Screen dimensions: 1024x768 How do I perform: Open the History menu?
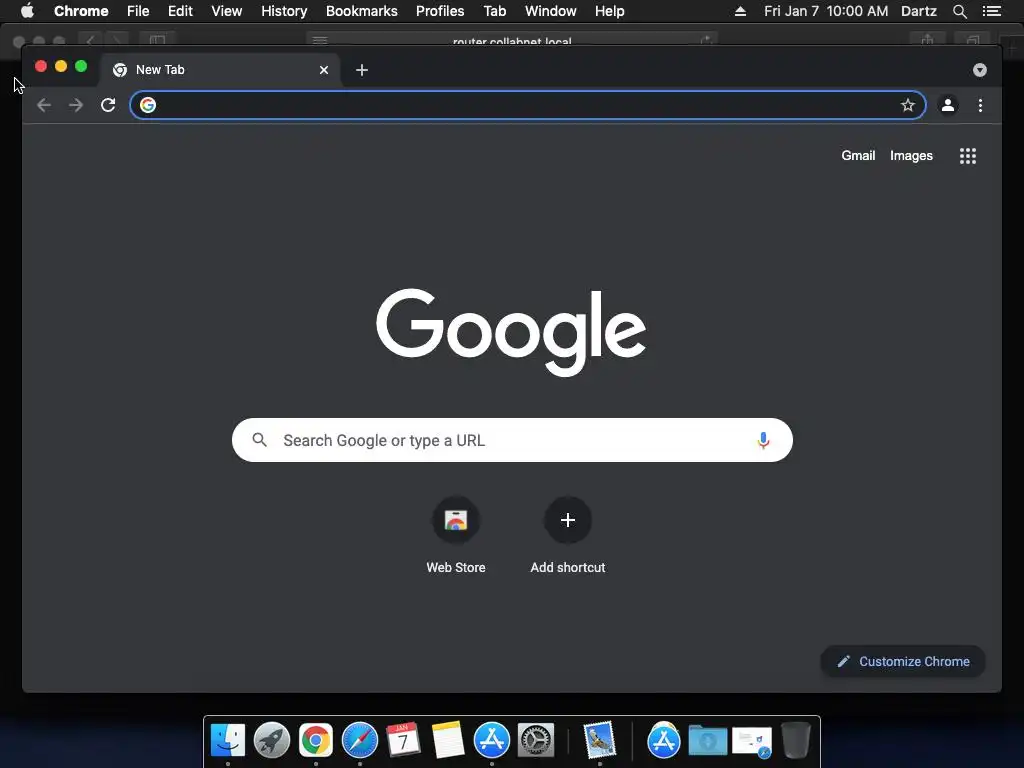pyautogui.click(x=283, y=11)
